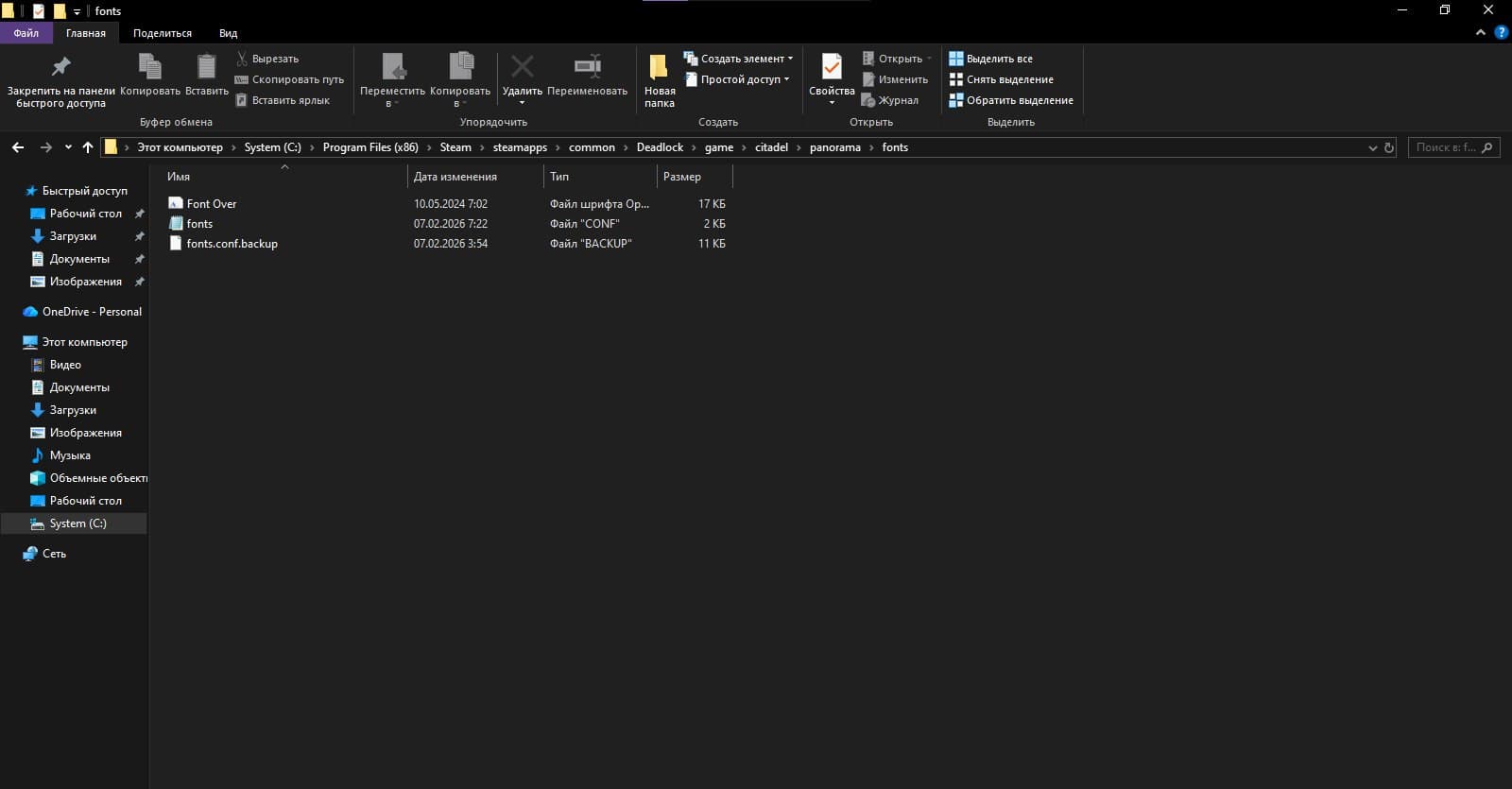
Task: Switch to Главная ribbon tab
Action: (x=86, y=33)
